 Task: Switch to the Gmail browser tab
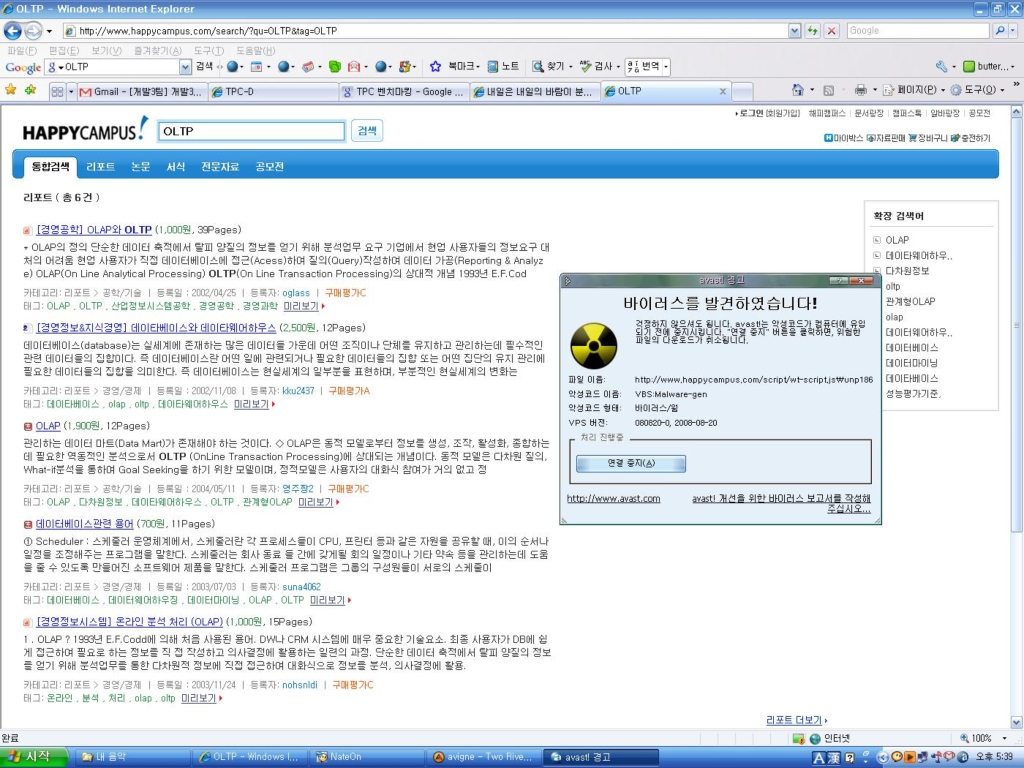point(142,91)
